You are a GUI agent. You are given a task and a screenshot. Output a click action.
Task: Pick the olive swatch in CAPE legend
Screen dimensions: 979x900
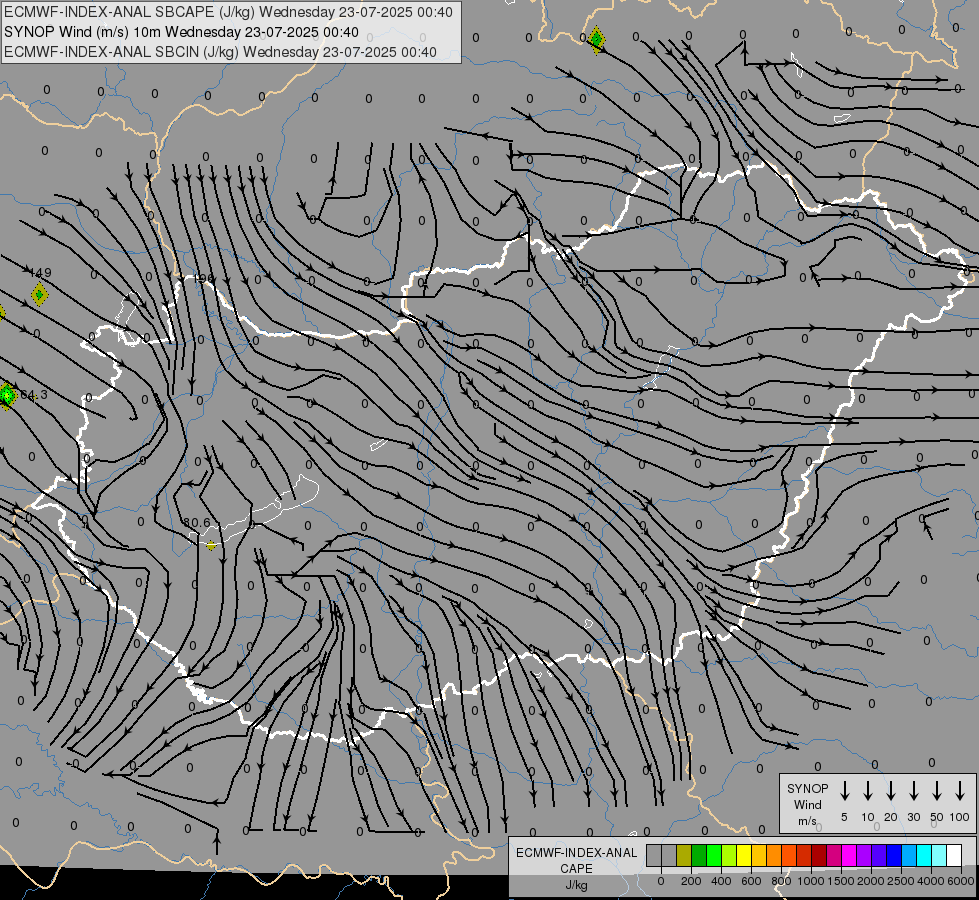coord(684,855)
